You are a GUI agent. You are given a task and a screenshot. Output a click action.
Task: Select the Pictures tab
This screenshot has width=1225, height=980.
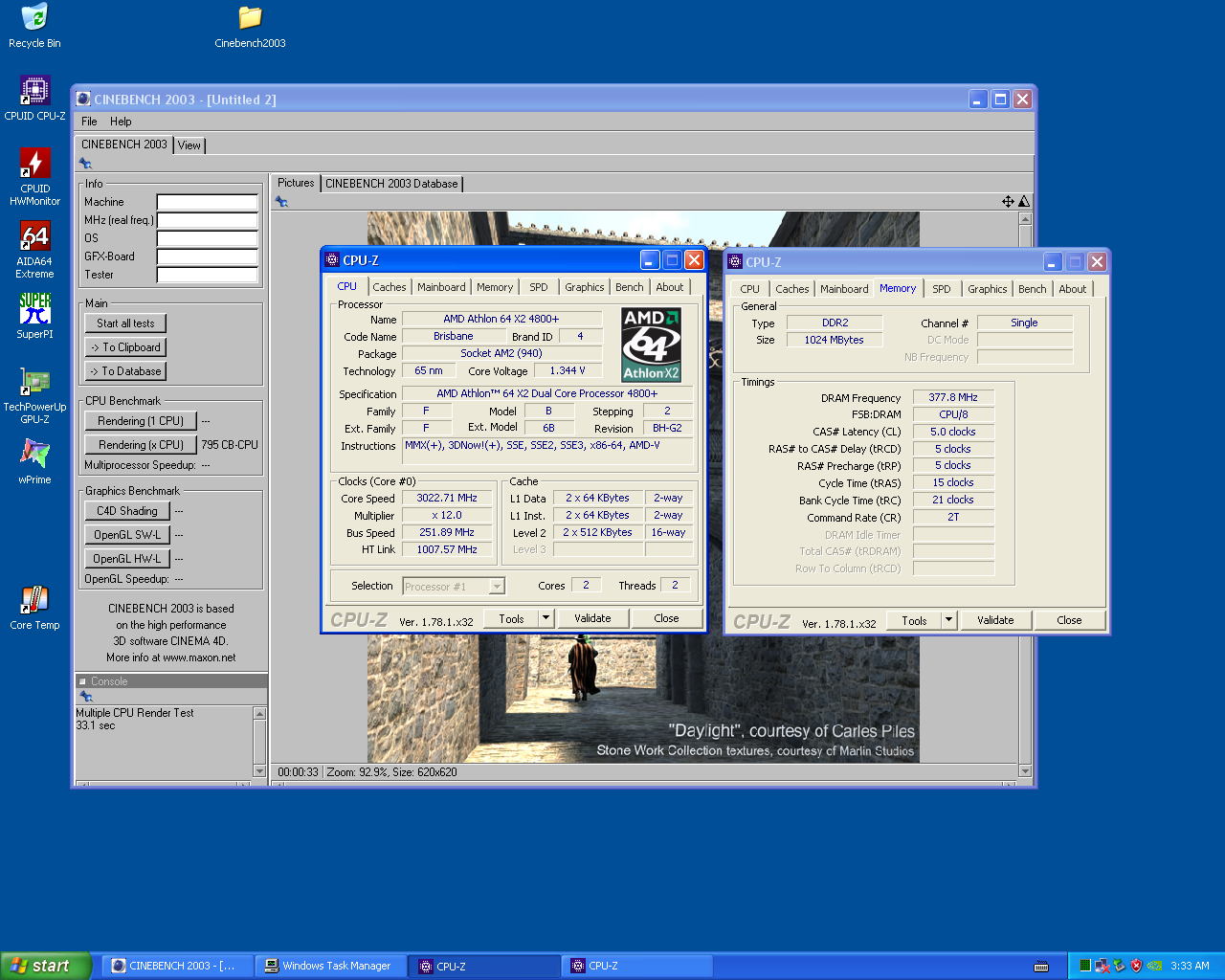[x=296, y=183]
